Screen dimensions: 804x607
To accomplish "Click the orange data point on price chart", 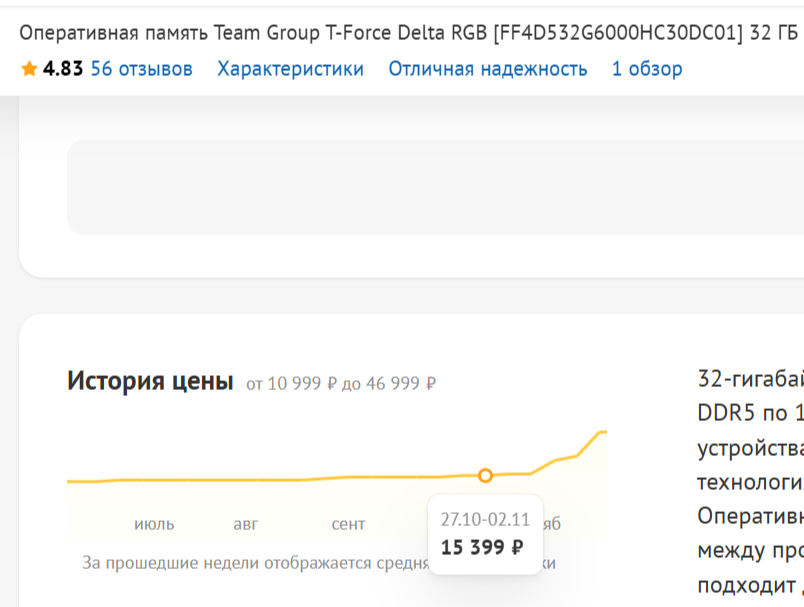I will [x=485, y=476].
